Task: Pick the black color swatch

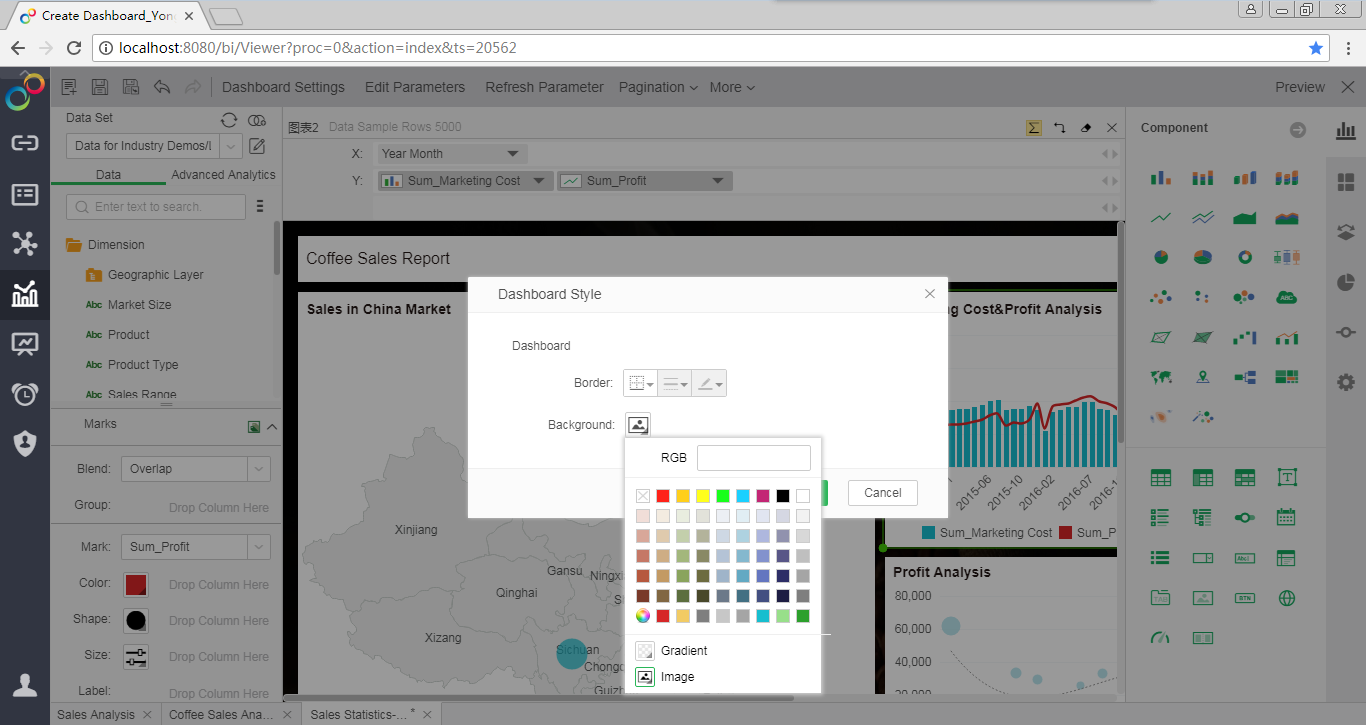Action: tap(783, 496)
